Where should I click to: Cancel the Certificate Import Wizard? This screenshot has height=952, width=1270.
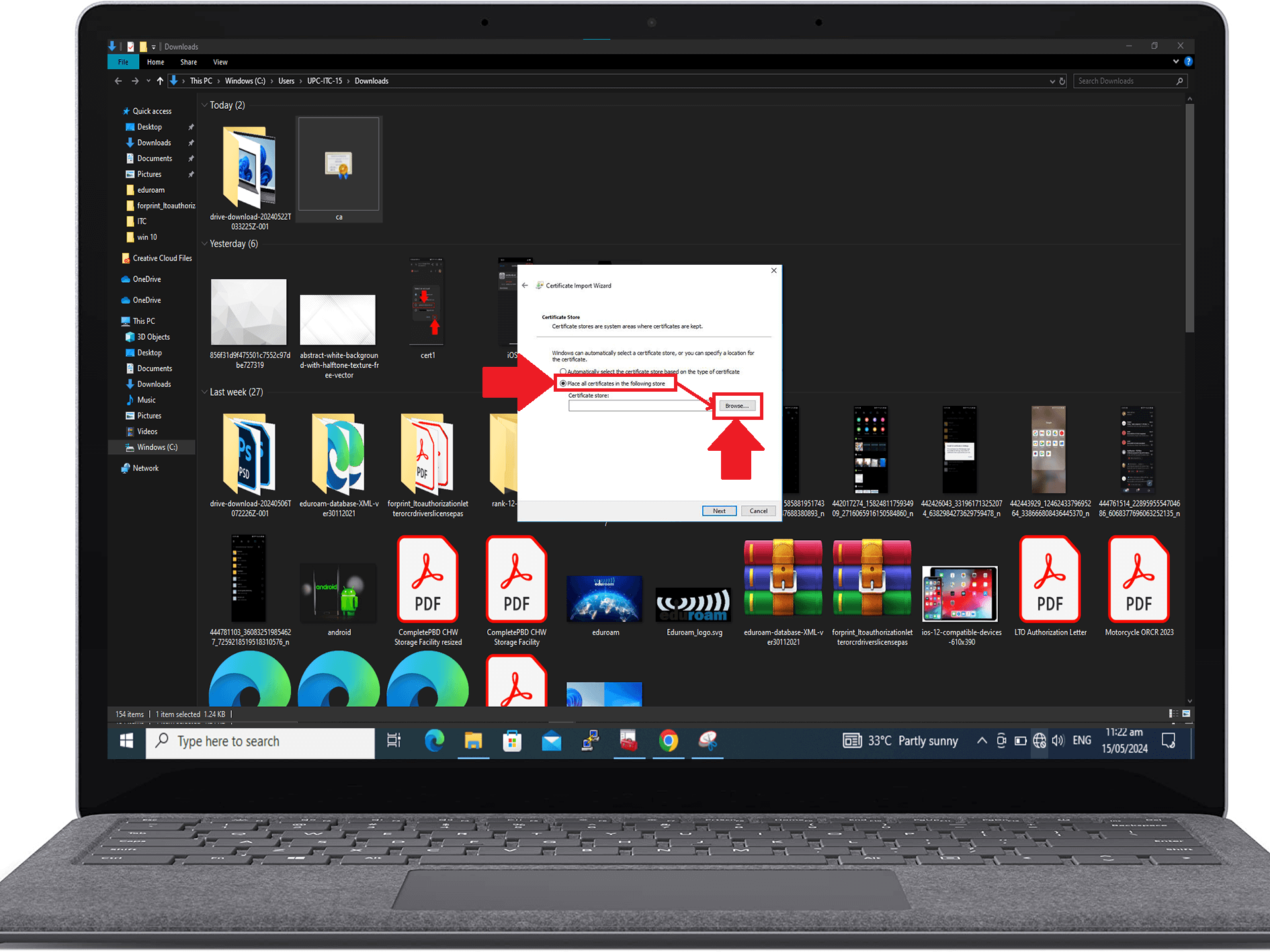[759, 511]
